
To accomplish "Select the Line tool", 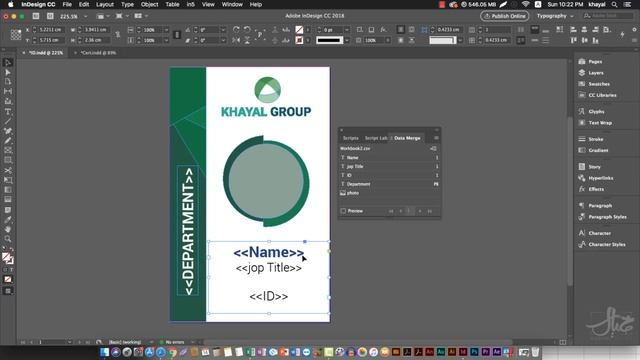I will pyautogui.click(x=8, y=121).
